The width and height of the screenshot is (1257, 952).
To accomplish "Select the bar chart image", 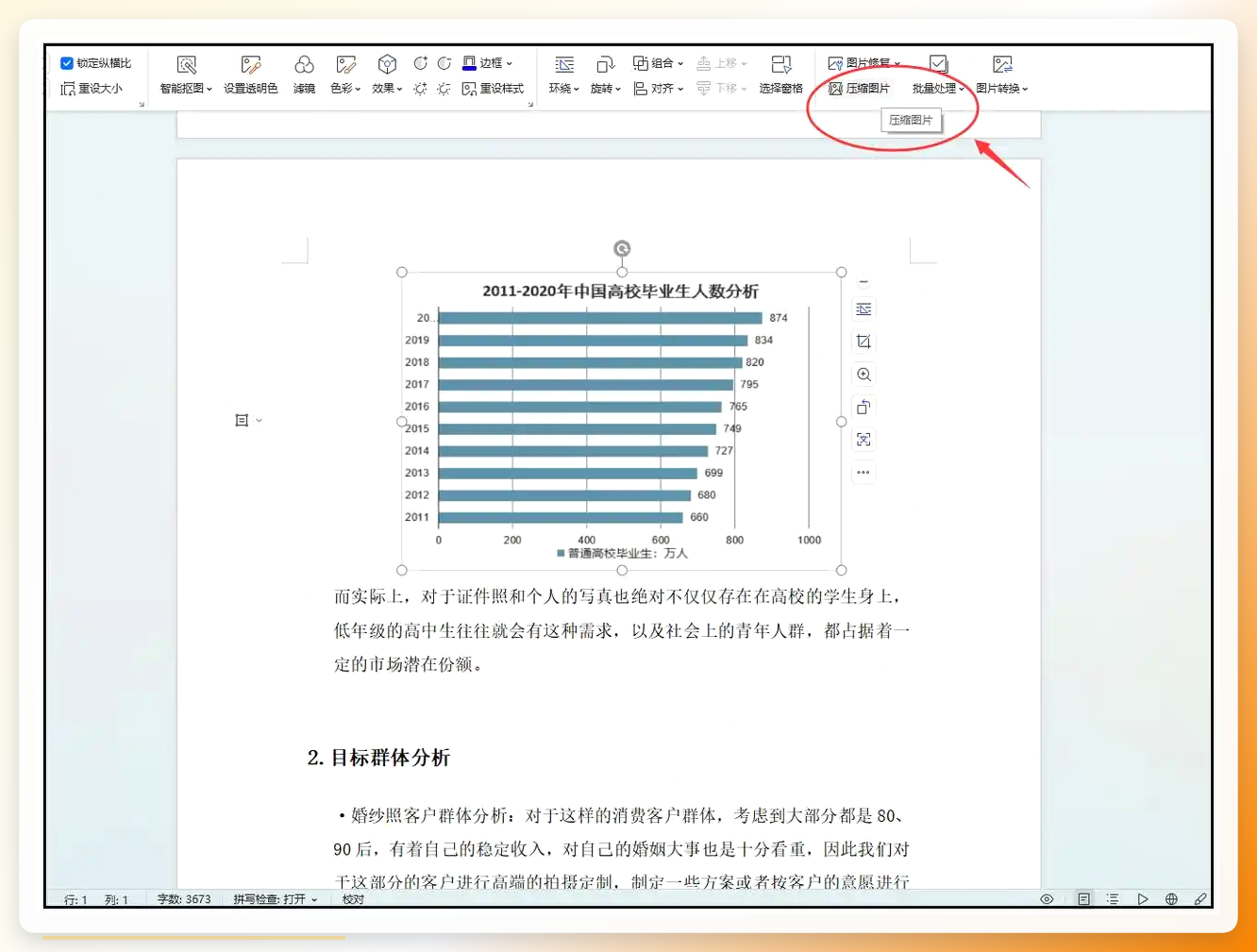I will [x=622, y=421].
